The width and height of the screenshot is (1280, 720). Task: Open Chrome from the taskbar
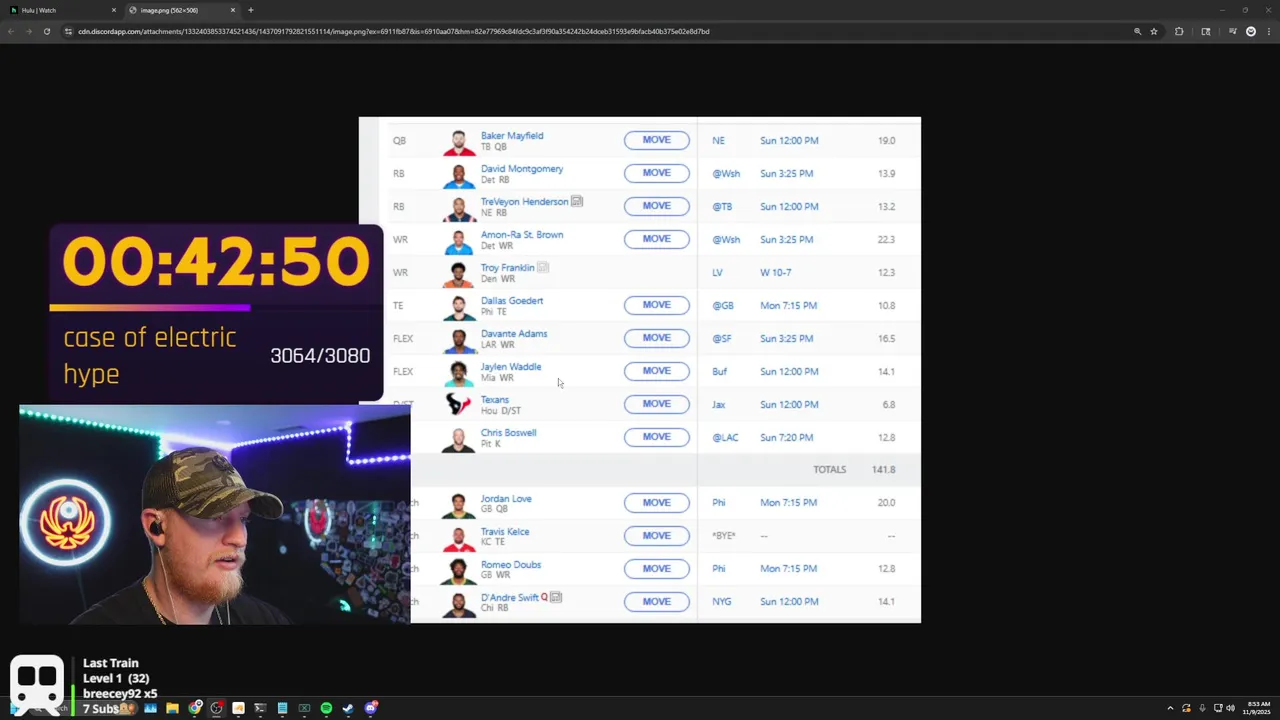tap(195, 708)
